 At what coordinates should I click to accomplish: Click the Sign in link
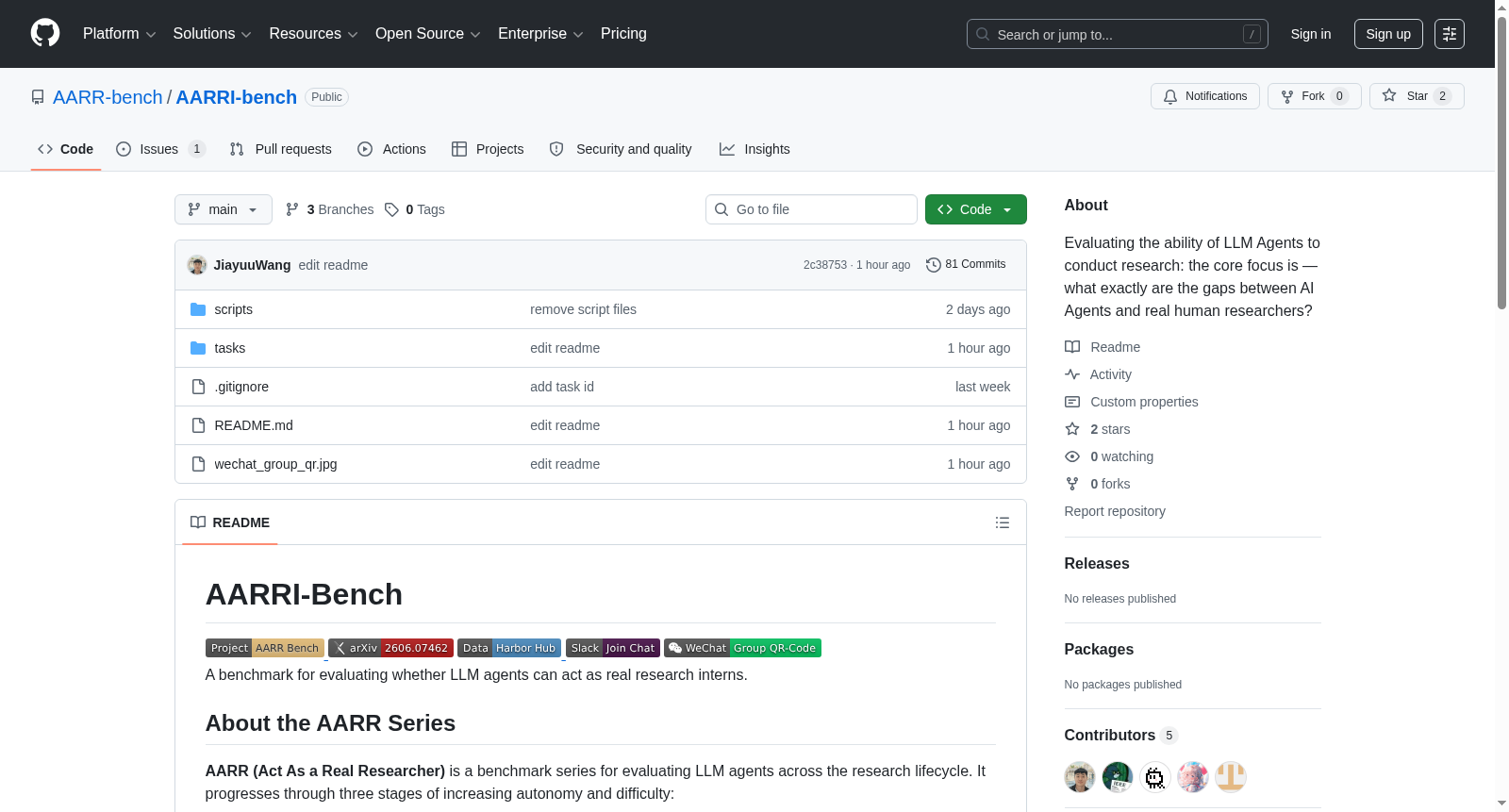click(1311, 34)
